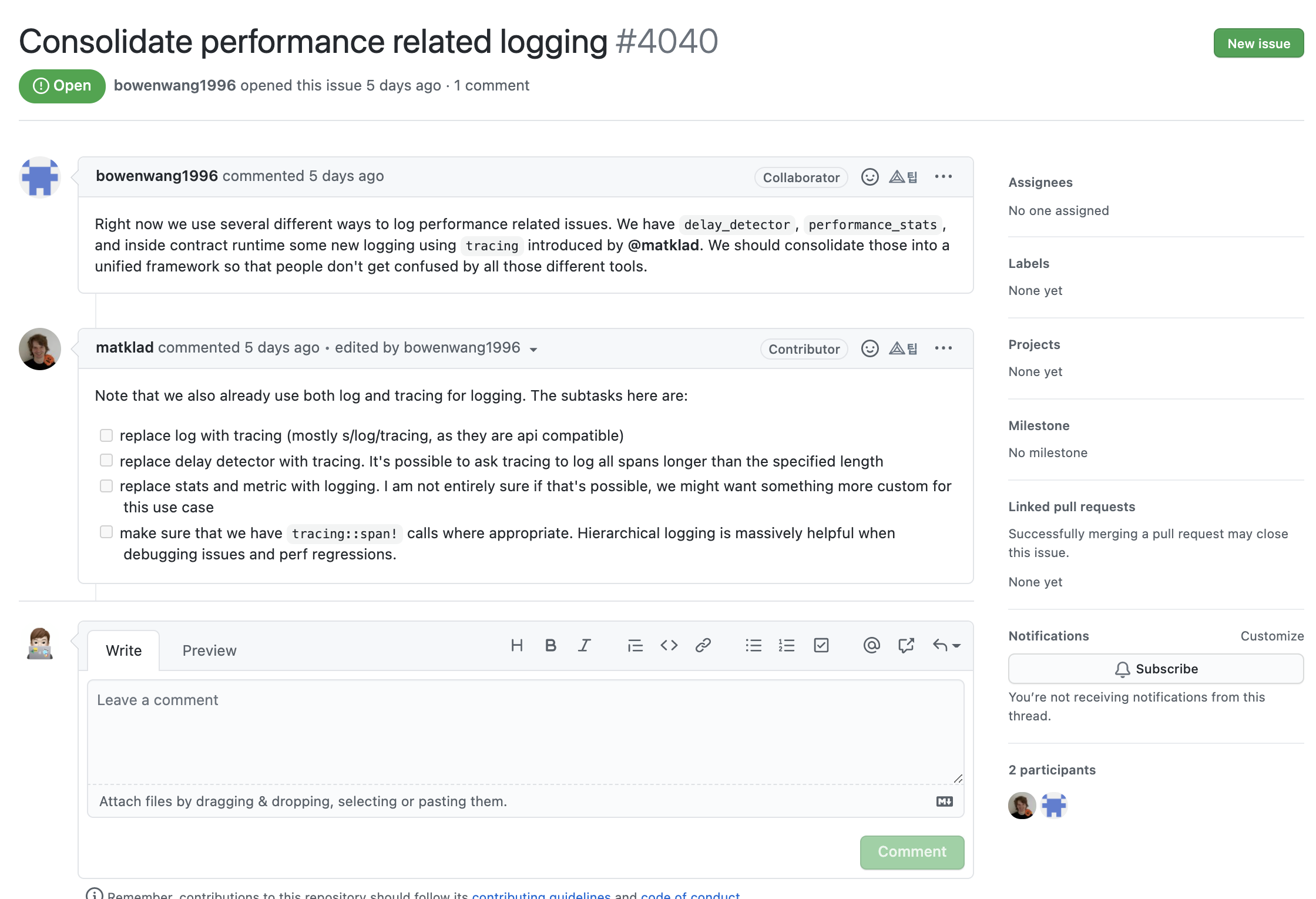Screen dimensions: 1316x899
Task: Switch to the Preview tab
Action: [x=209, y=650]
